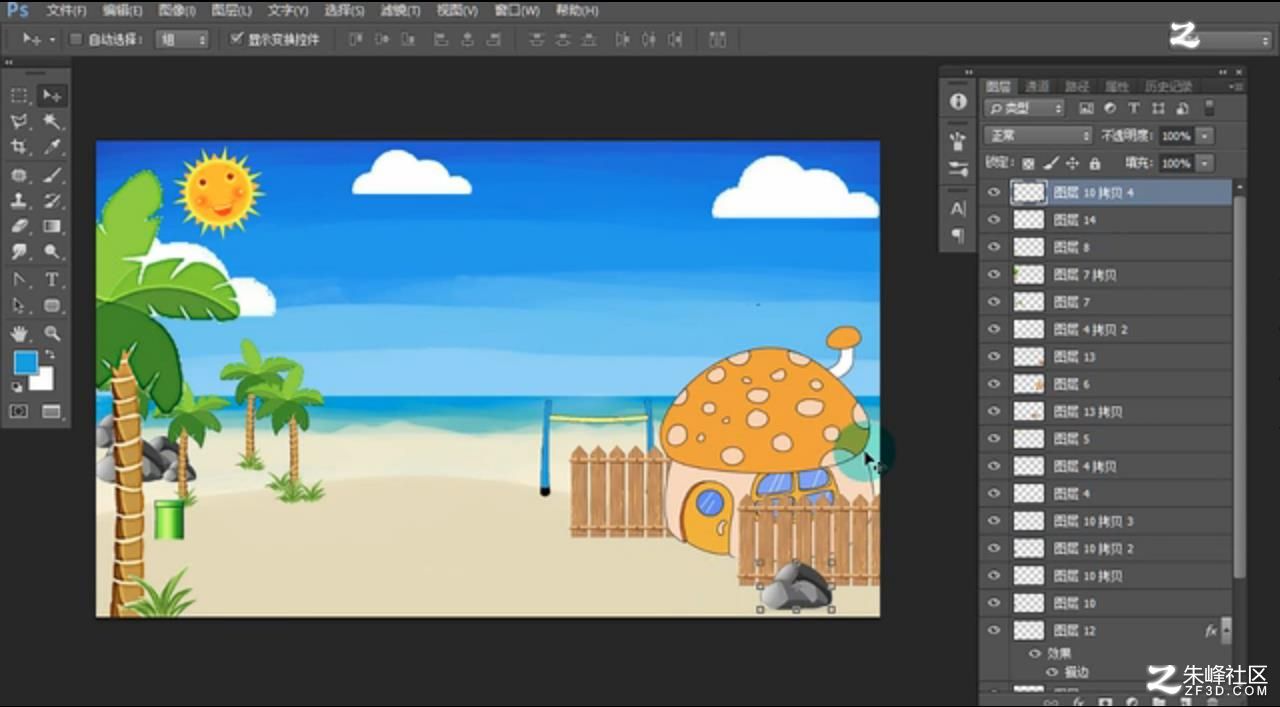Image resolution: width=1280 pixels, height=707 pixels.
Task: Open the 滤镜(T) menu
Action: [x=400, y=11]
